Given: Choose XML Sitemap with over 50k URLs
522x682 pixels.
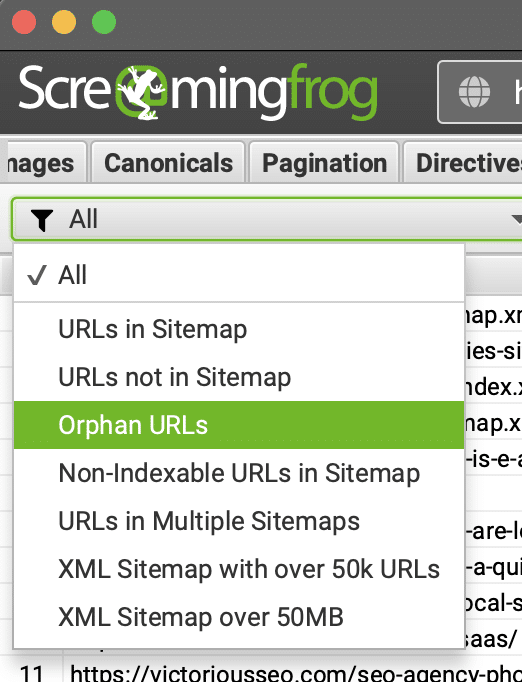Looking at the screenshot, I should pos(239,569).
